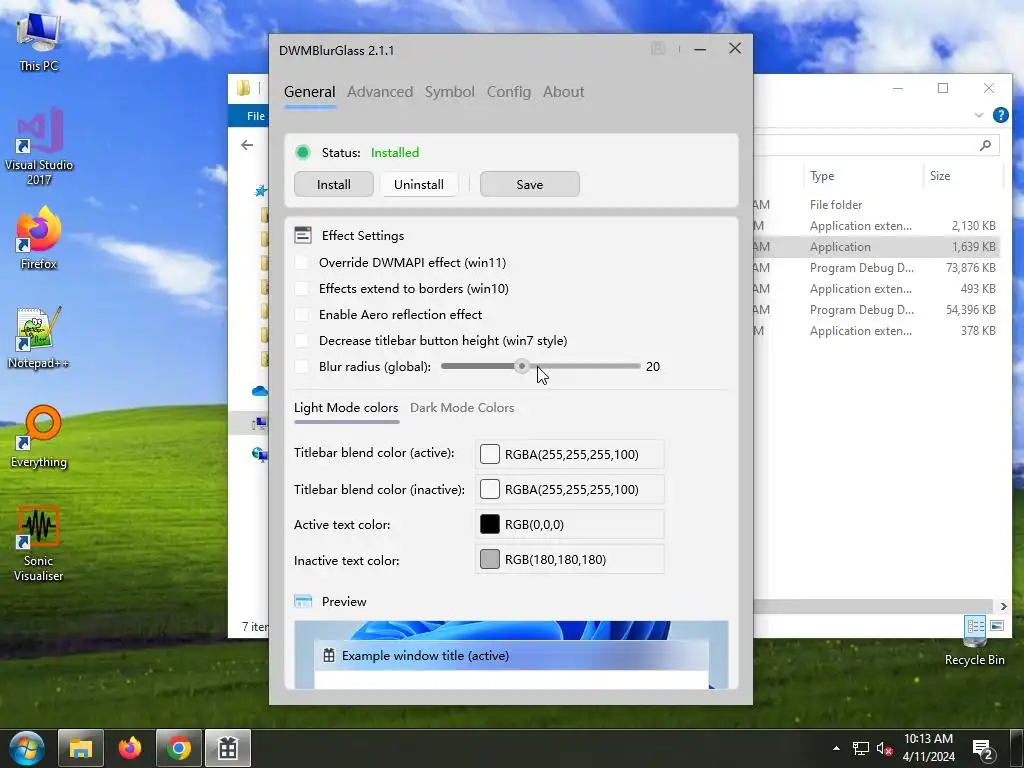
Task: Open the File menu in Explorer
Action: [255, 116]
